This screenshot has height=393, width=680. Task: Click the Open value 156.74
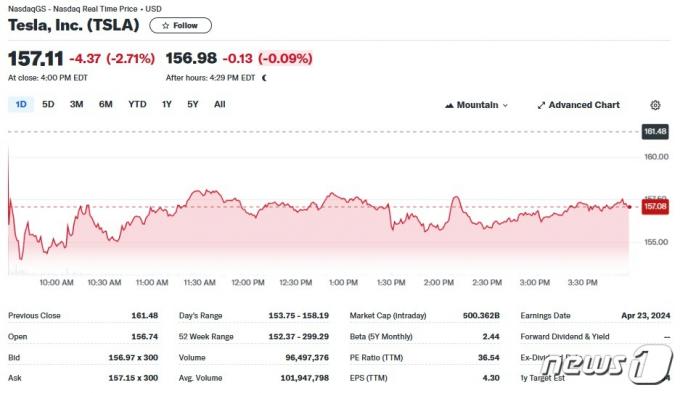(x=144, y=337)
